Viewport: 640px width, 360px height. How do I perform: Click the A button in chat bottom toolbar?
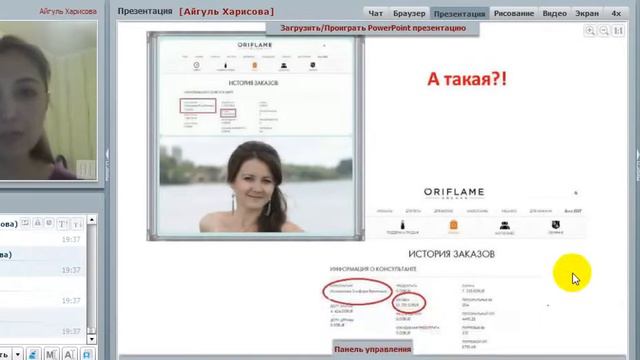tap(69, 354)
